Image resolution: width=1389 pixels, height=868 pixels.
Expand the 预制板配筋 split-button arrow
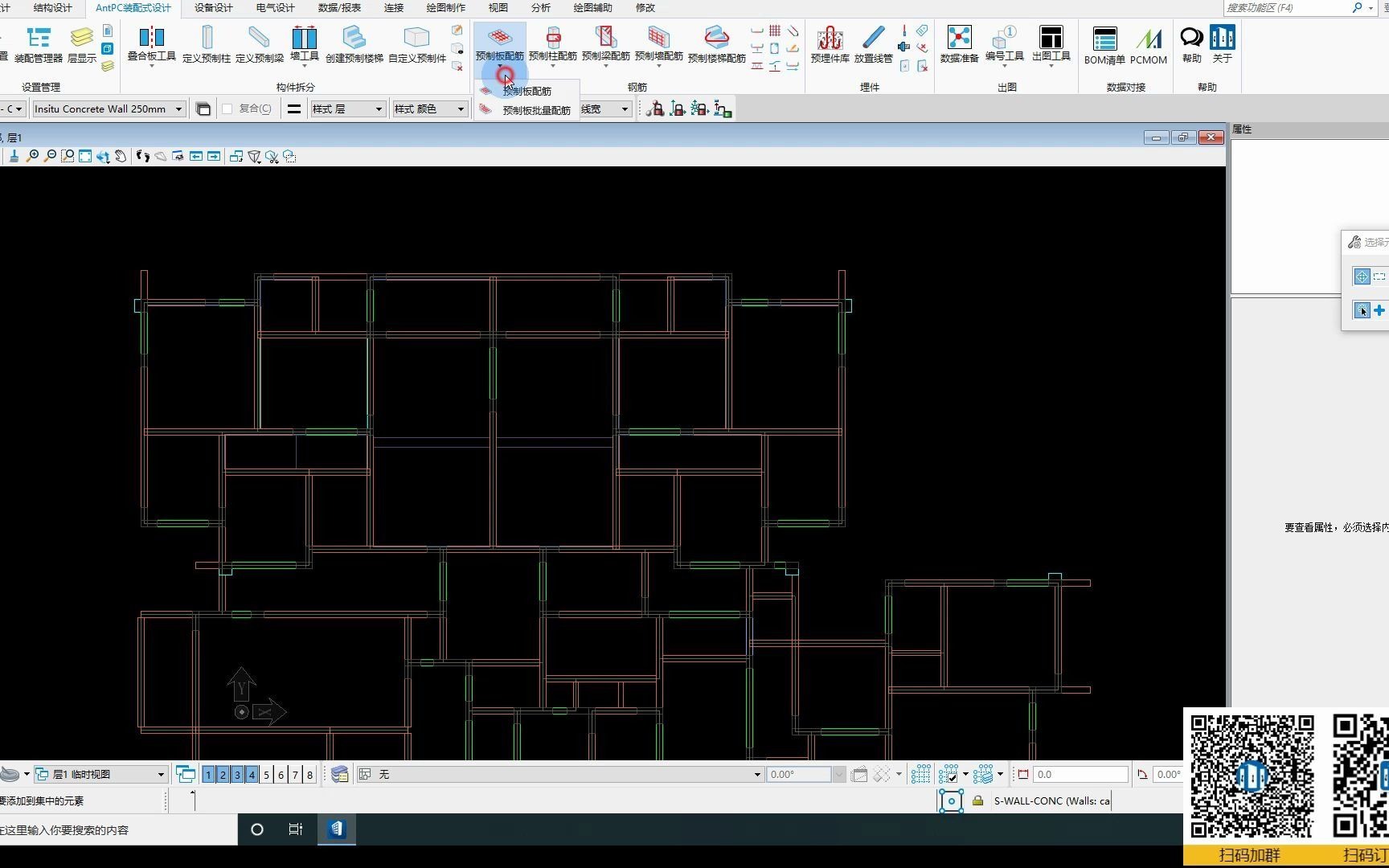pos(499,66)
